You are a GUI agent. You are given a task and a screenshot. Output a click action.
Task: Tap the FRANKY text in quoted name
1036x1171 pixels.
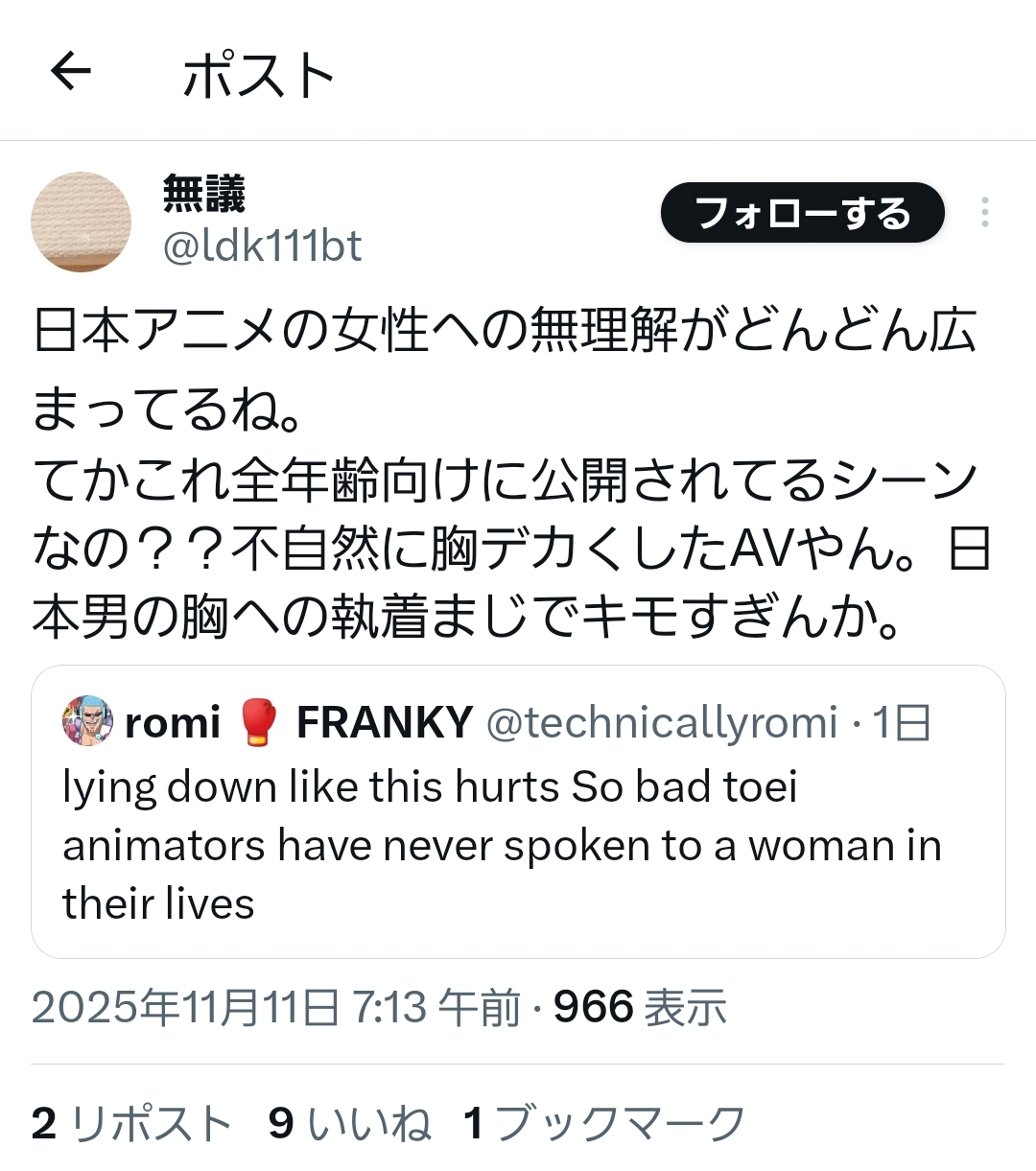pyautogui.click(x=384, y=722)
